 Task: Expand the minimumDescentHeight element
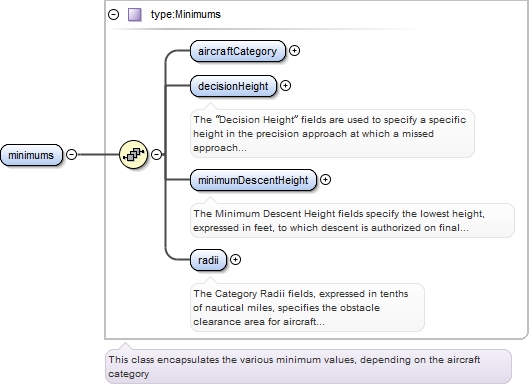(325, 179)
